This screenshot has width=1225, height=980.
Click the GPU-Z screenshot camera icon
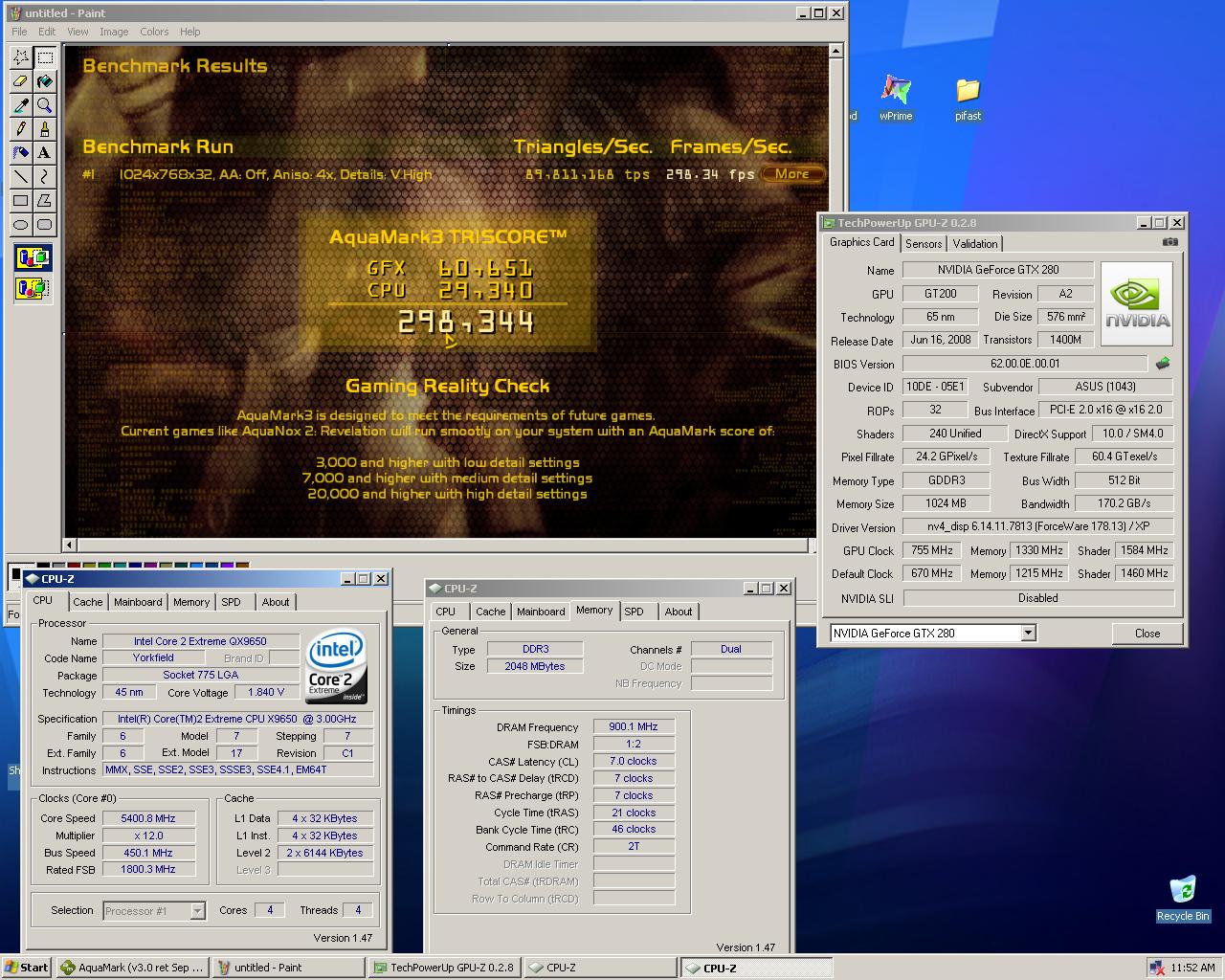click(1169, 242)
